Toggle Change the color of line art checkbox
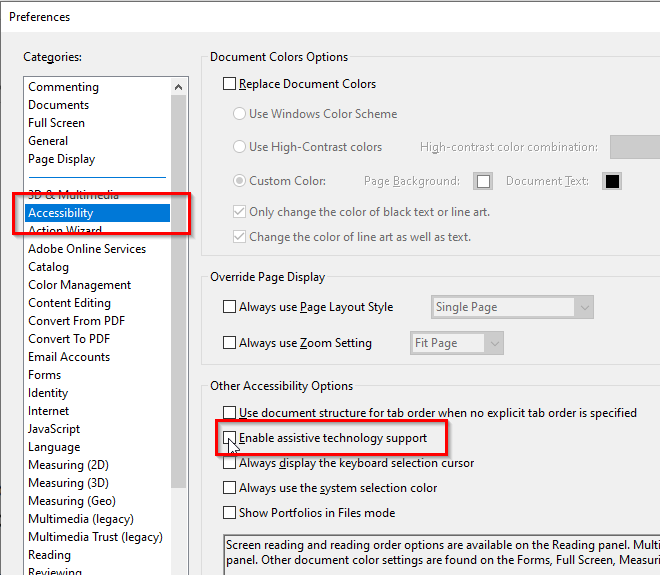This screenshot has width=660, height=575. click(x=239, y=237)
